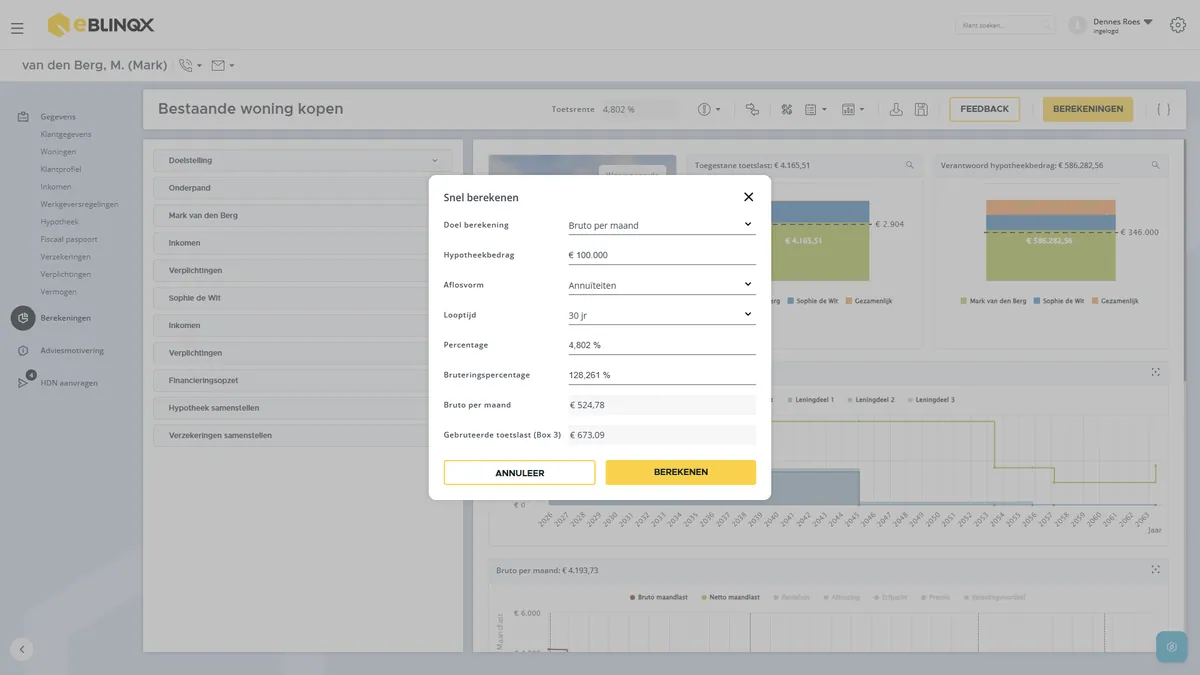Open the Looptijd dropdown
The width and height of the screenshot is (1200, 675).
(x=662, y=315)
